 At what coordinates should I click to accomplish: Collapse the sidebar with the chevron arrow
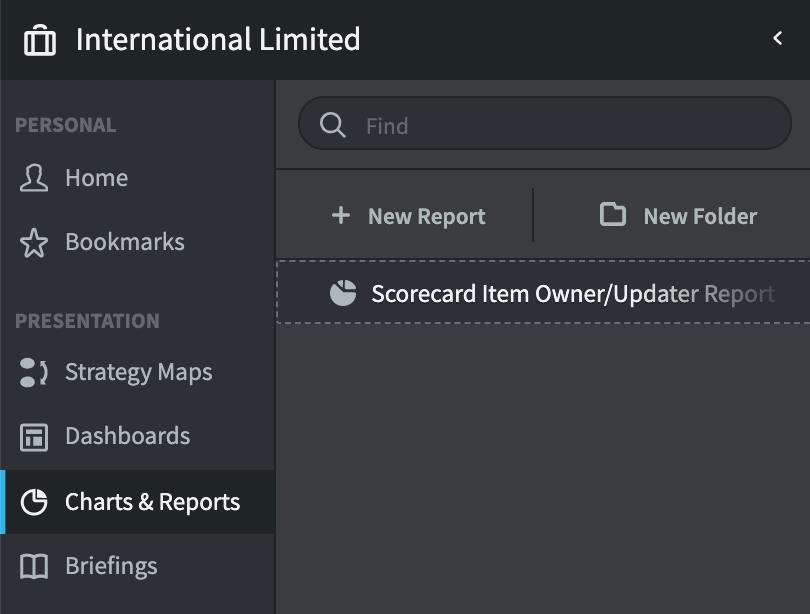(777, 38)
